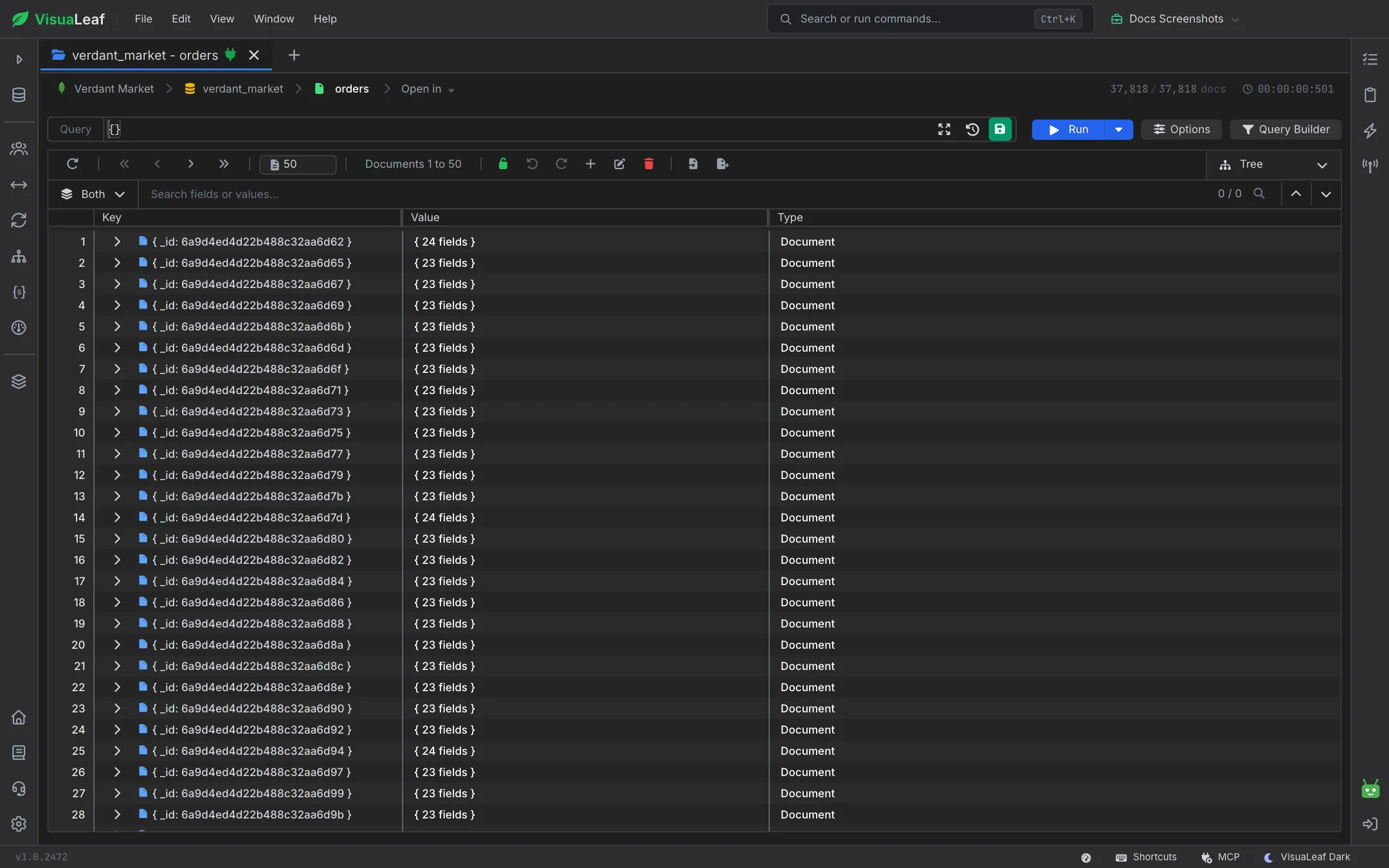The image size is (1389, 868).
Task: Open the schema tree sidebar icon
Action: [x=19, y=257]
